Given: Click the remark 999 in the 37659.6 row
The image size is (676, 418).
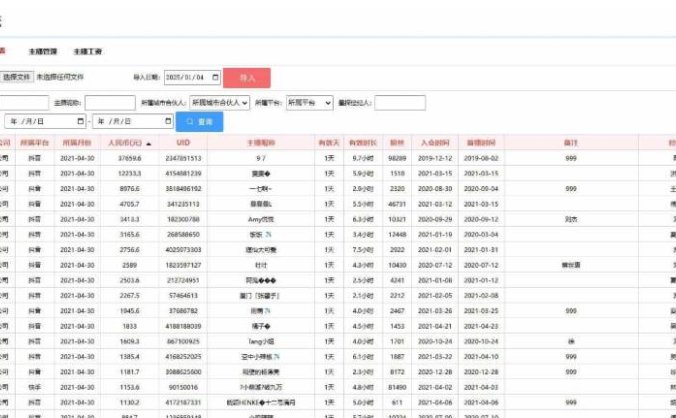Looking at the screenshot, I should point(571,159).
